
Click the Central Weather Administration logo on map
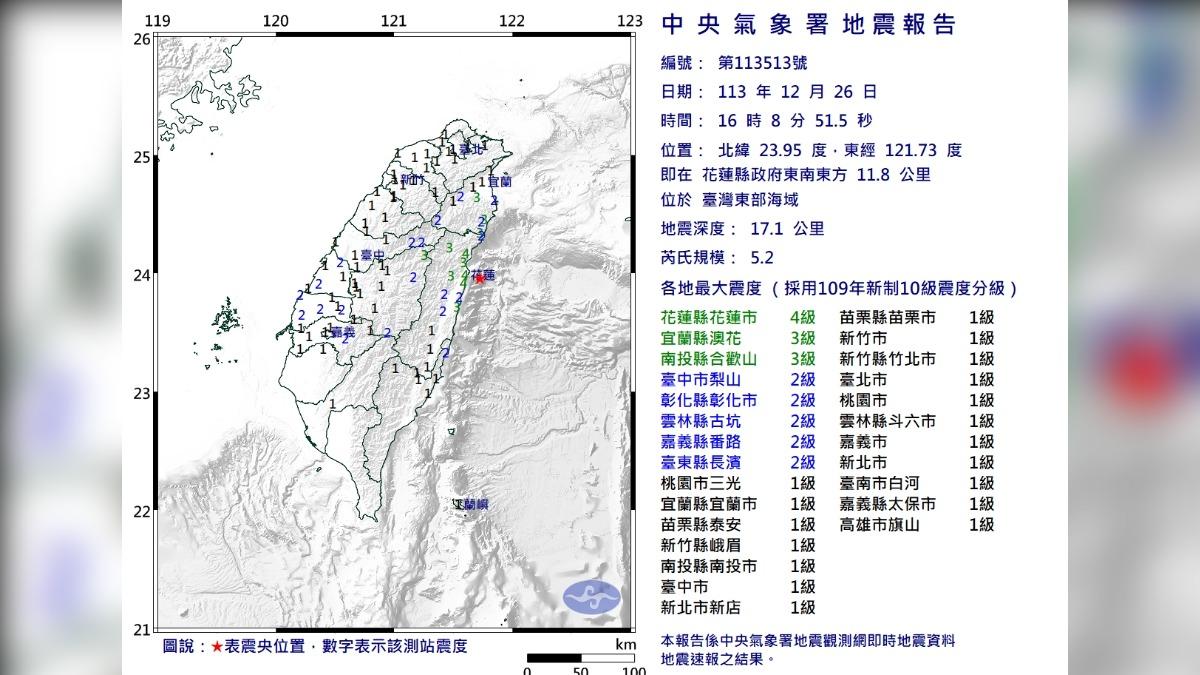pos(591,597)
